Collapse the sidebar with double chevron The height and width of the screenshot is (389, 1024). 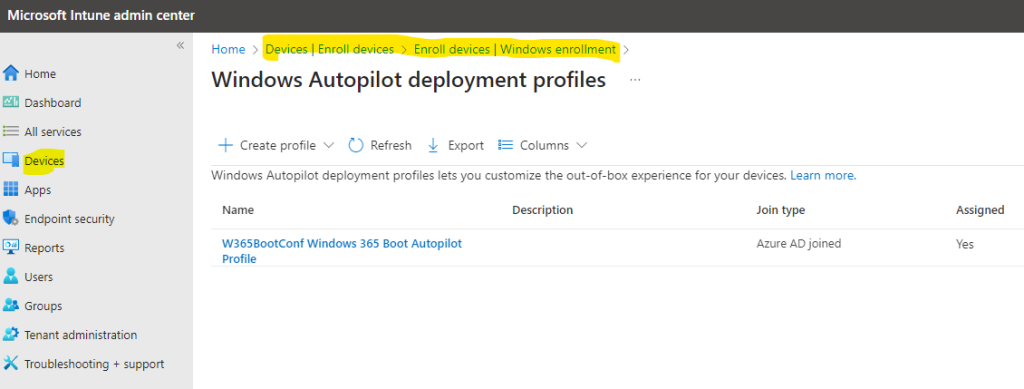click(180, 45)
